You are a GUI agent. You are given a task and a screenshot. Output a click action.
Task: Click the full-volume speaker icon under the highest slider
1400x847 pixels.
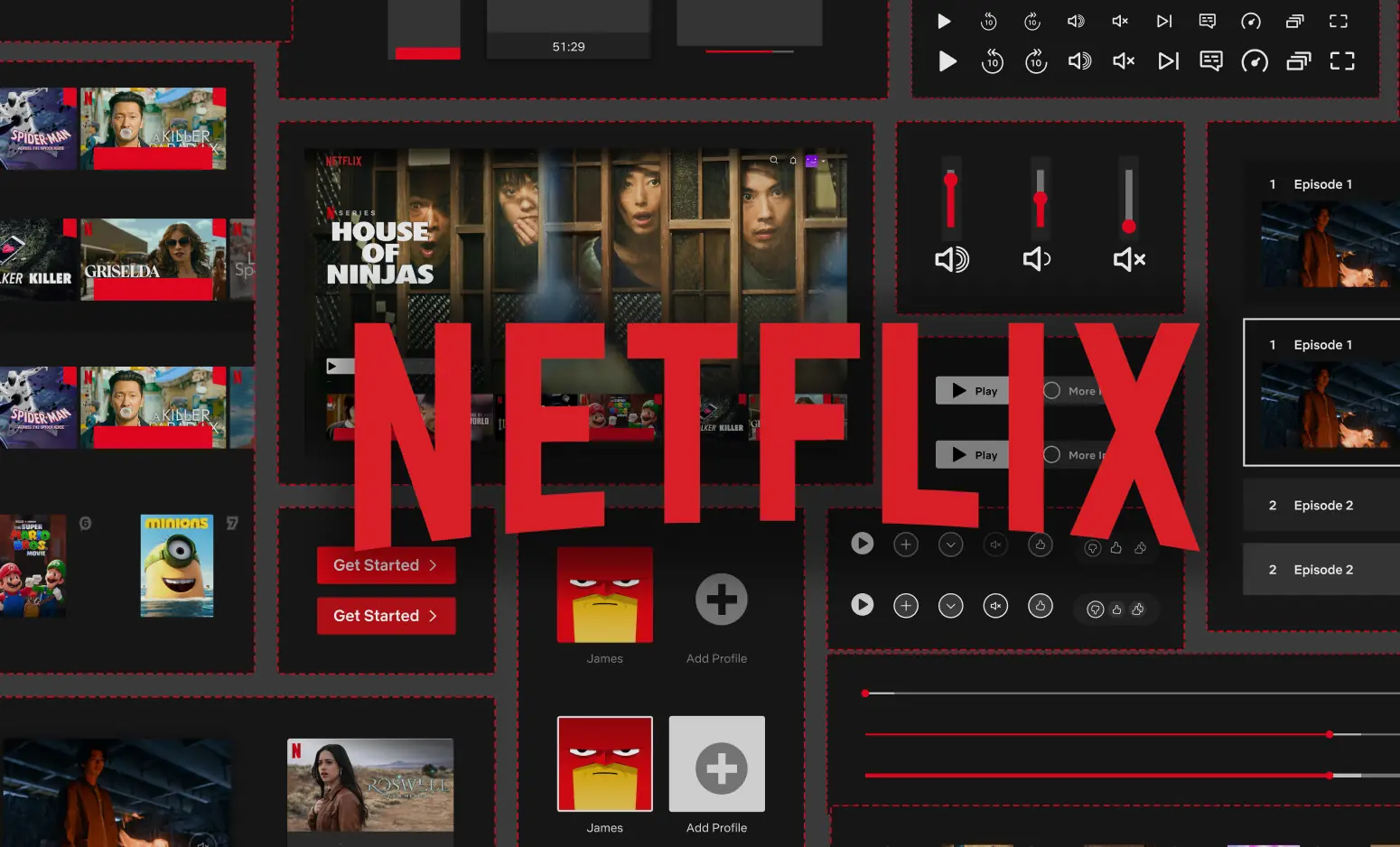pyautogui.click(x=952, y=260)
